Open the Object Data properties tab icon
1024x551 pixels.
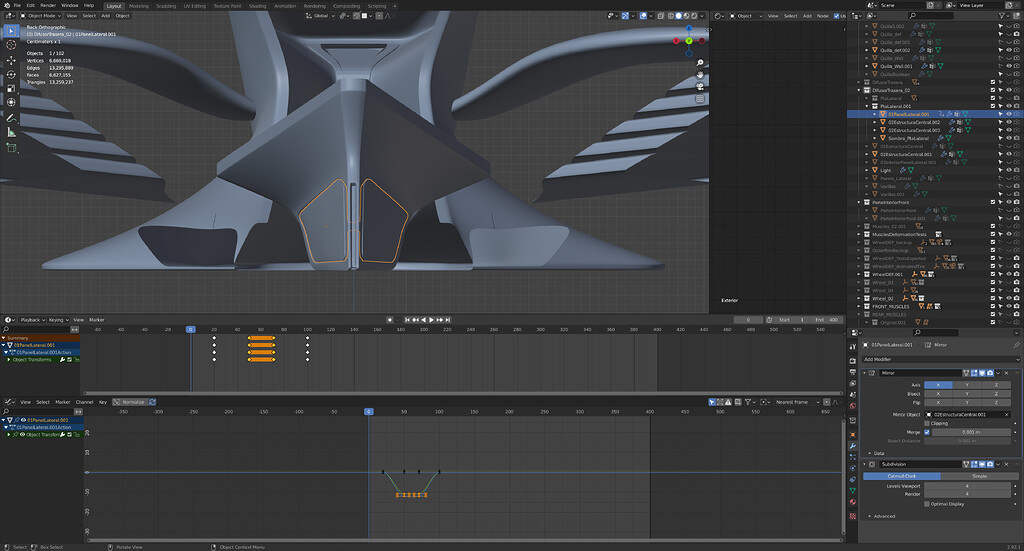tap(852, 490)
